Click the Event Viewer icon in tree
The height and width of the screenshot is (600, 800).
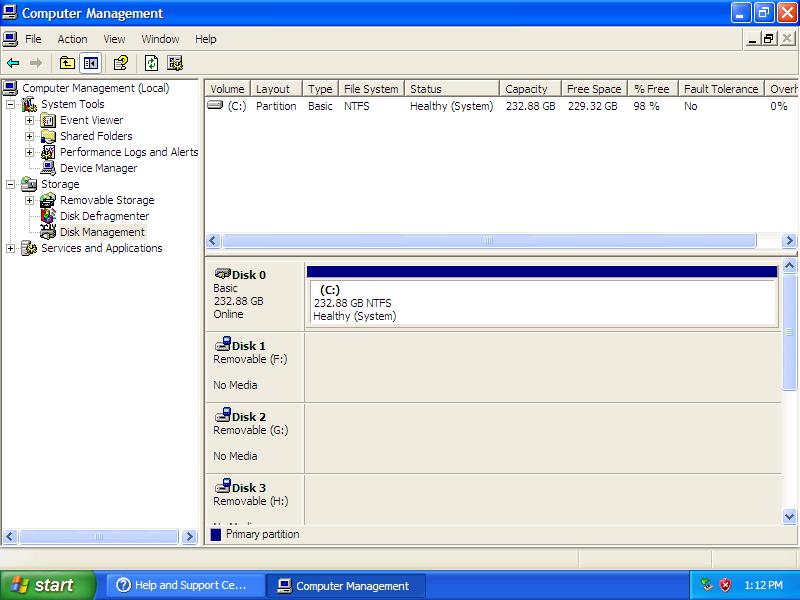pos(48,120)
